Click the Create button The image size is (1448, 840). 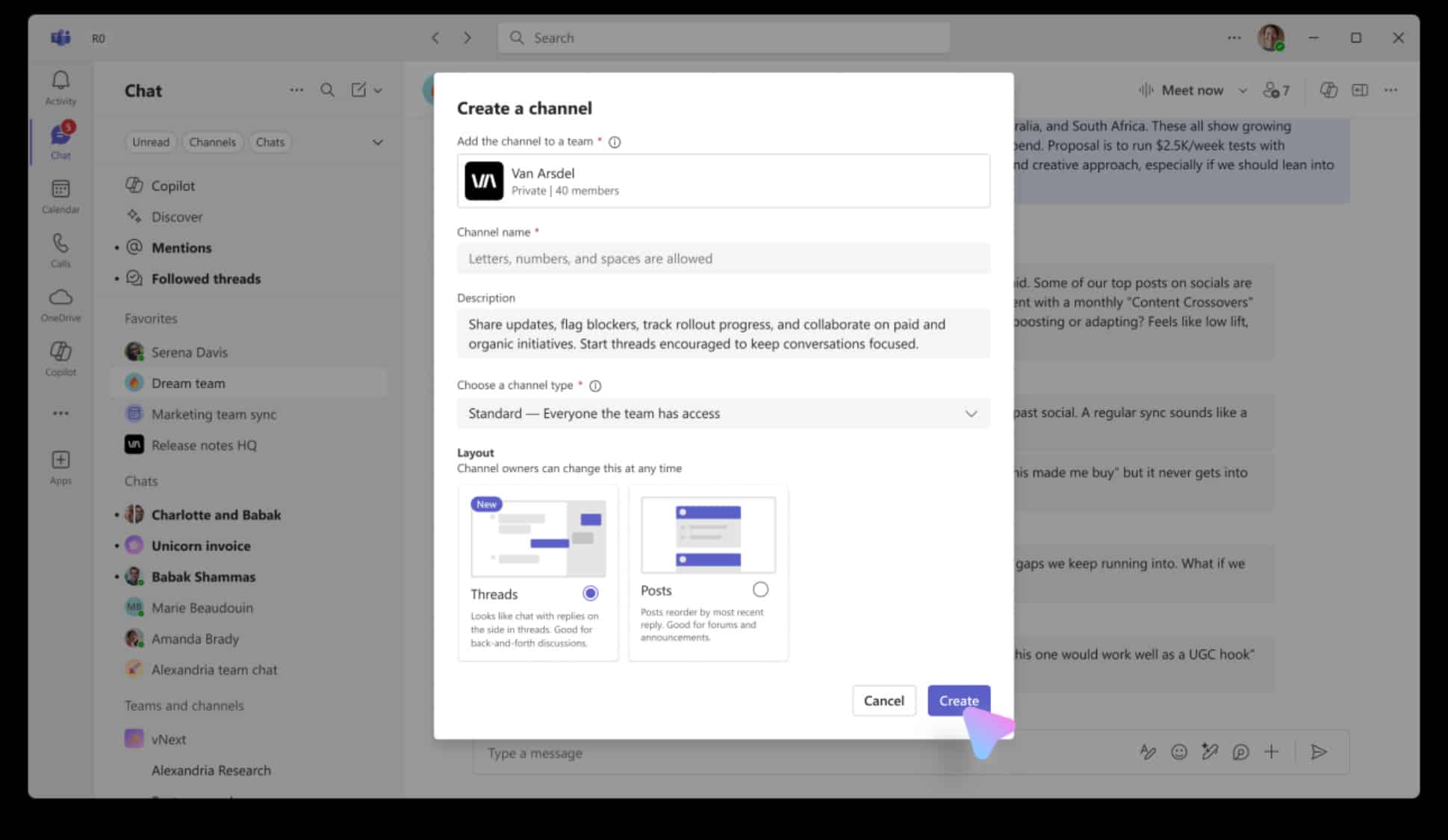click(959, 700)
